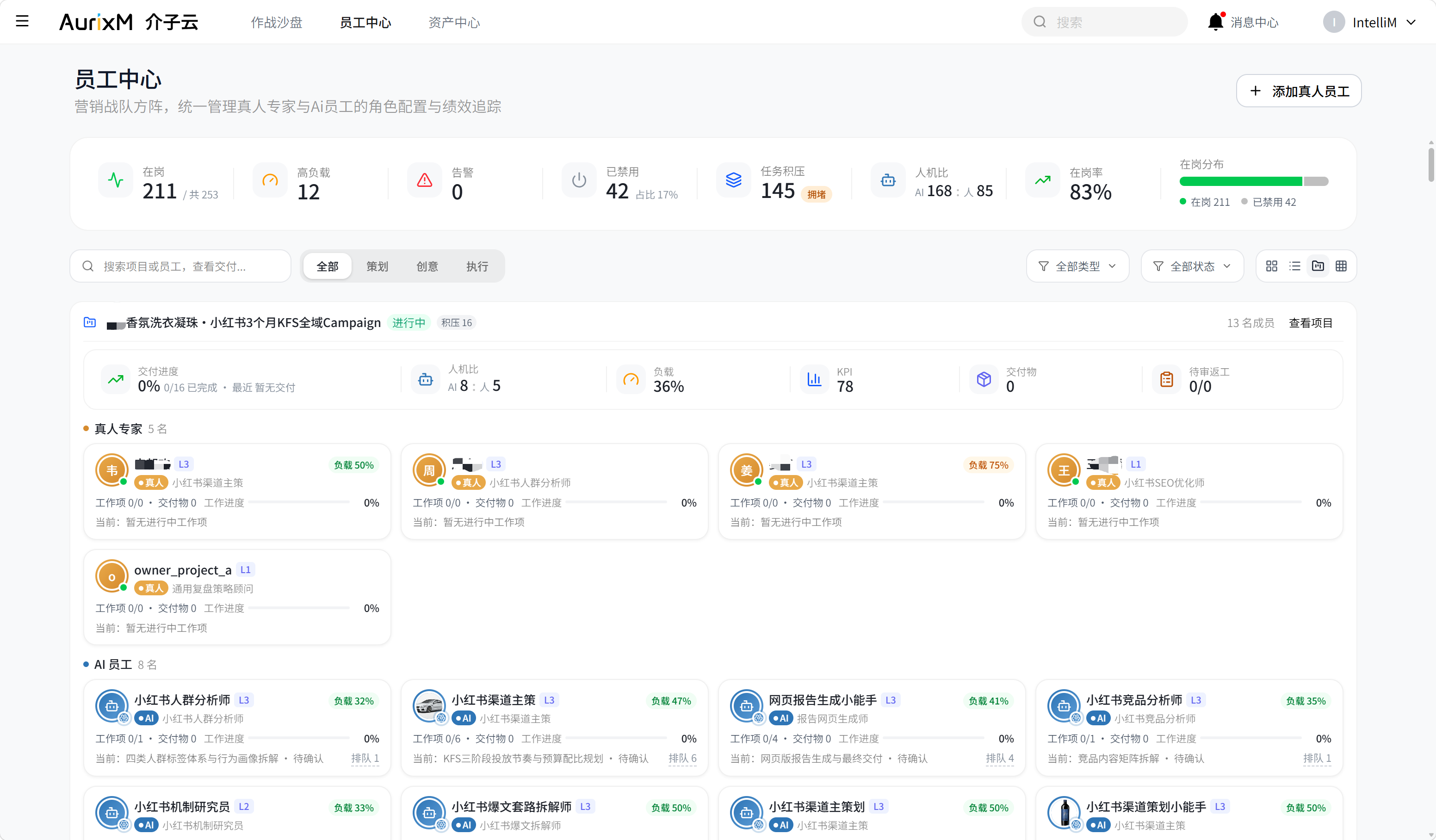Switch to project folder view

[x=1318, y=266]
